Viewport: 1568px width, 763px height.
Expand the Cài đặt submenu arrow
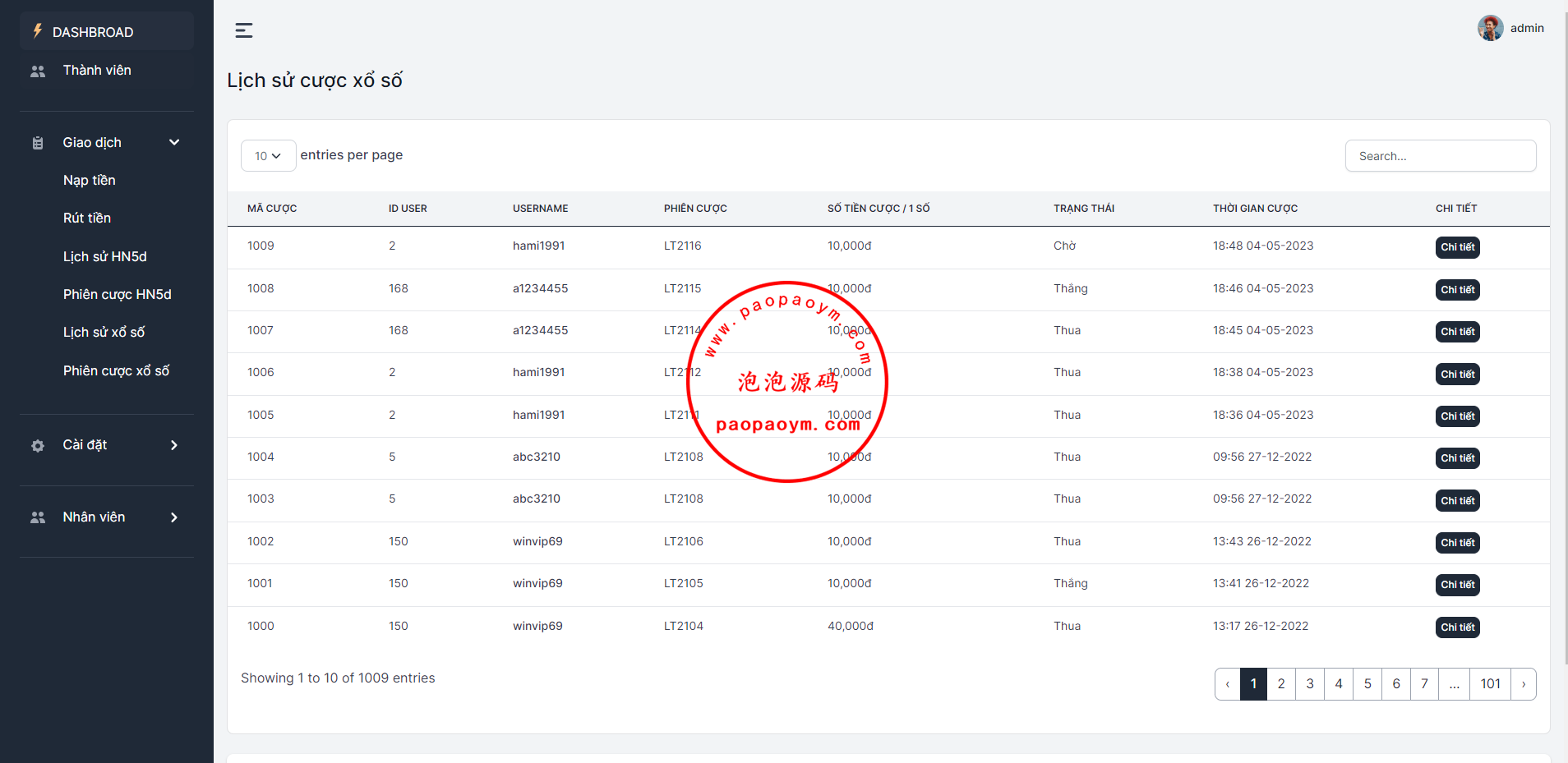174,445
